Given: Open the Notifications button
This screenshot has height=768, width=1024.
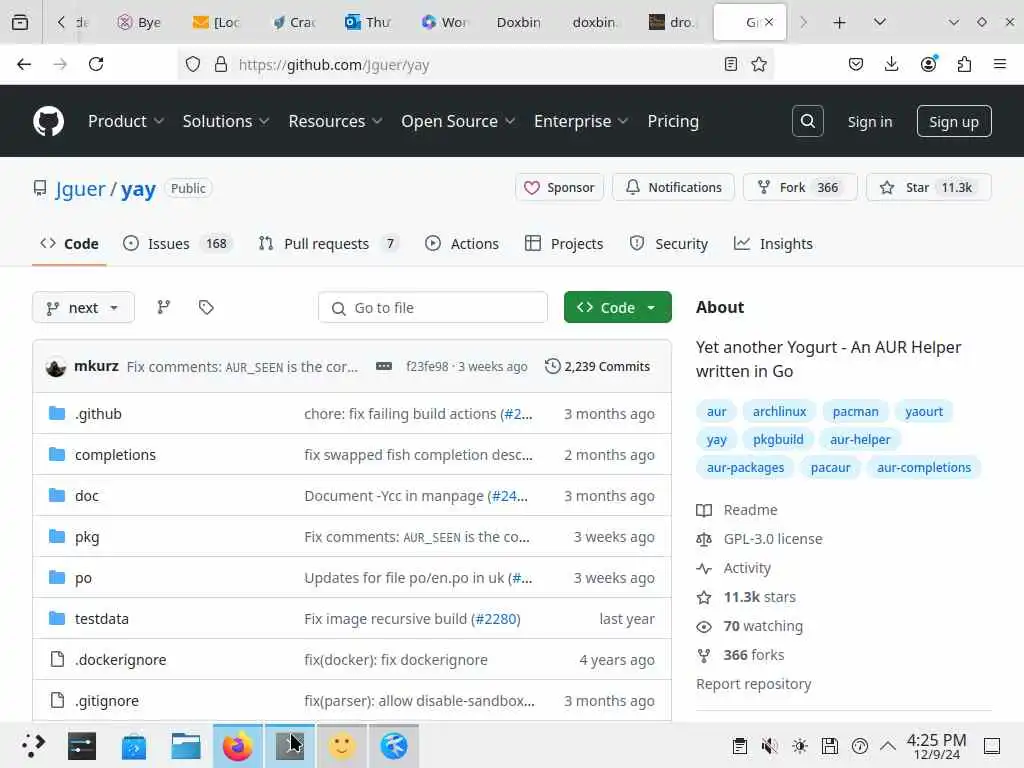Looking at the screenshot, I should 673,187.
